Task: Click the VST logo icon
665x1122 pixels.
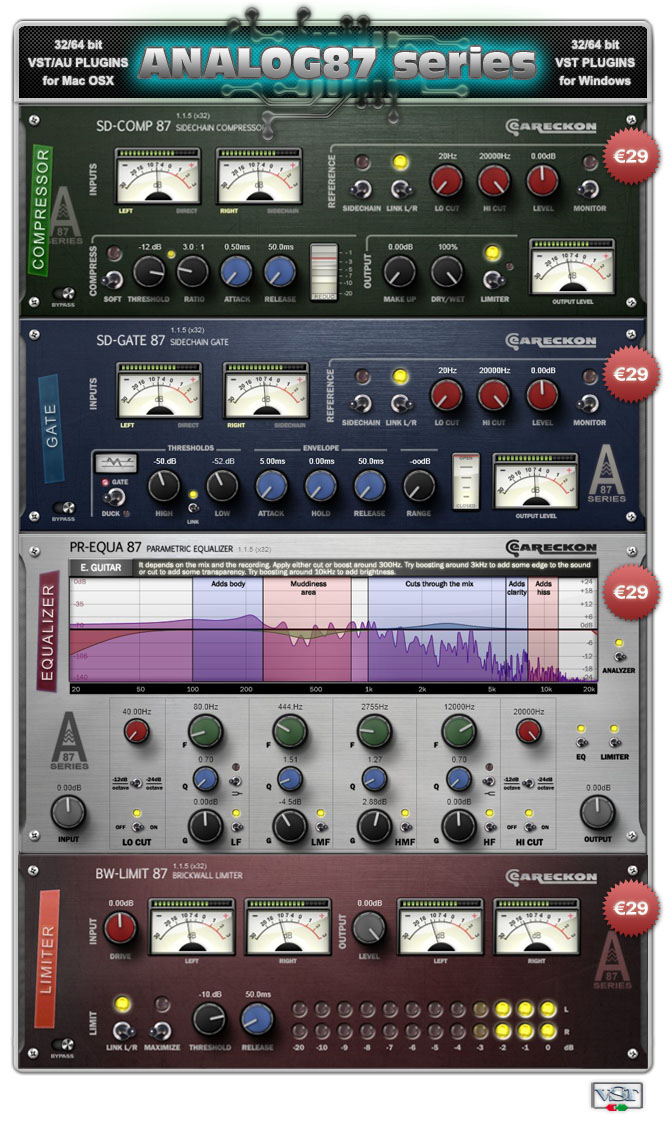Action: coord(616,1097)
